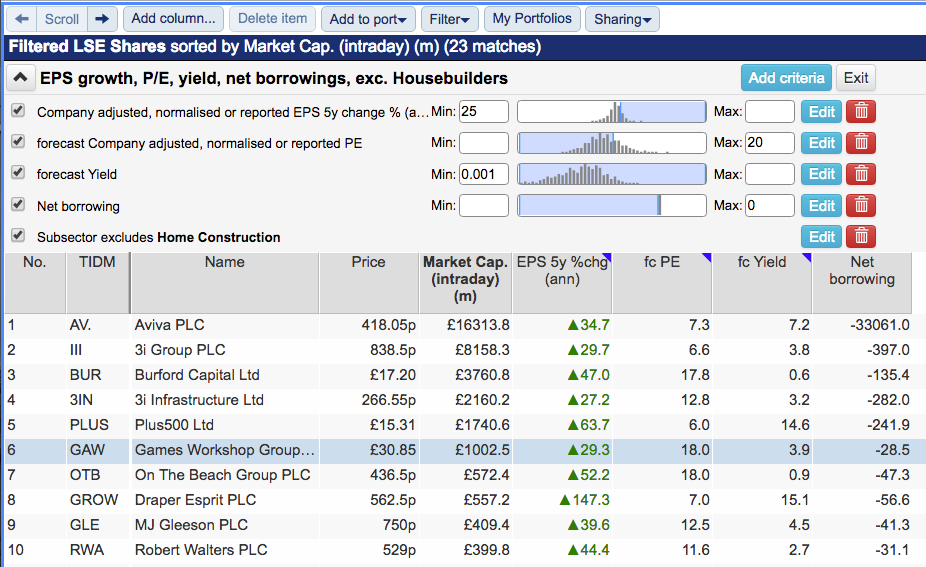The height and width of the screenshot is (567, 926).
Task: Uncheck the forecast PE criterion checkbox
Action: click(x=18, y=141)
